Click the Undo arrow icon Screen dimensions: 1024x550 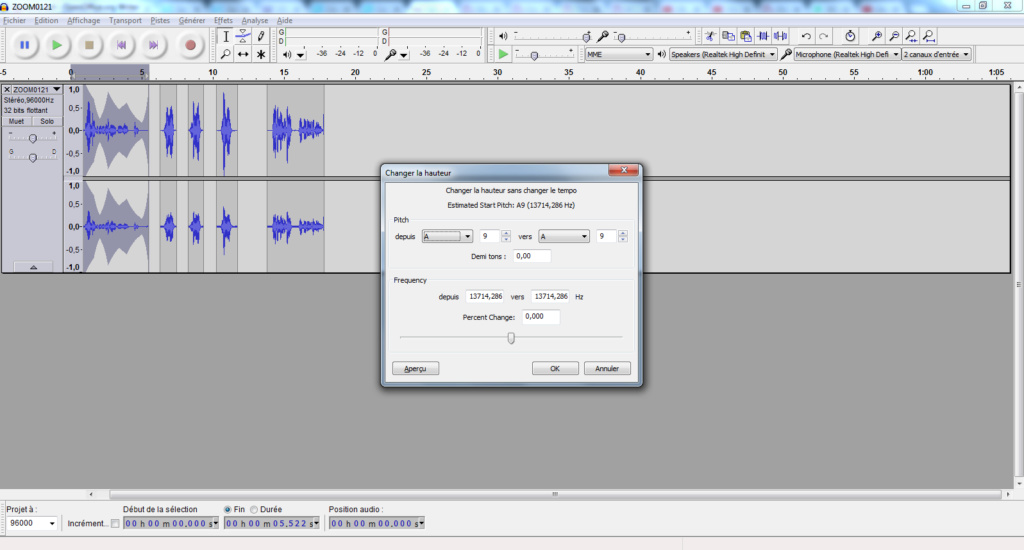point(806,36)
